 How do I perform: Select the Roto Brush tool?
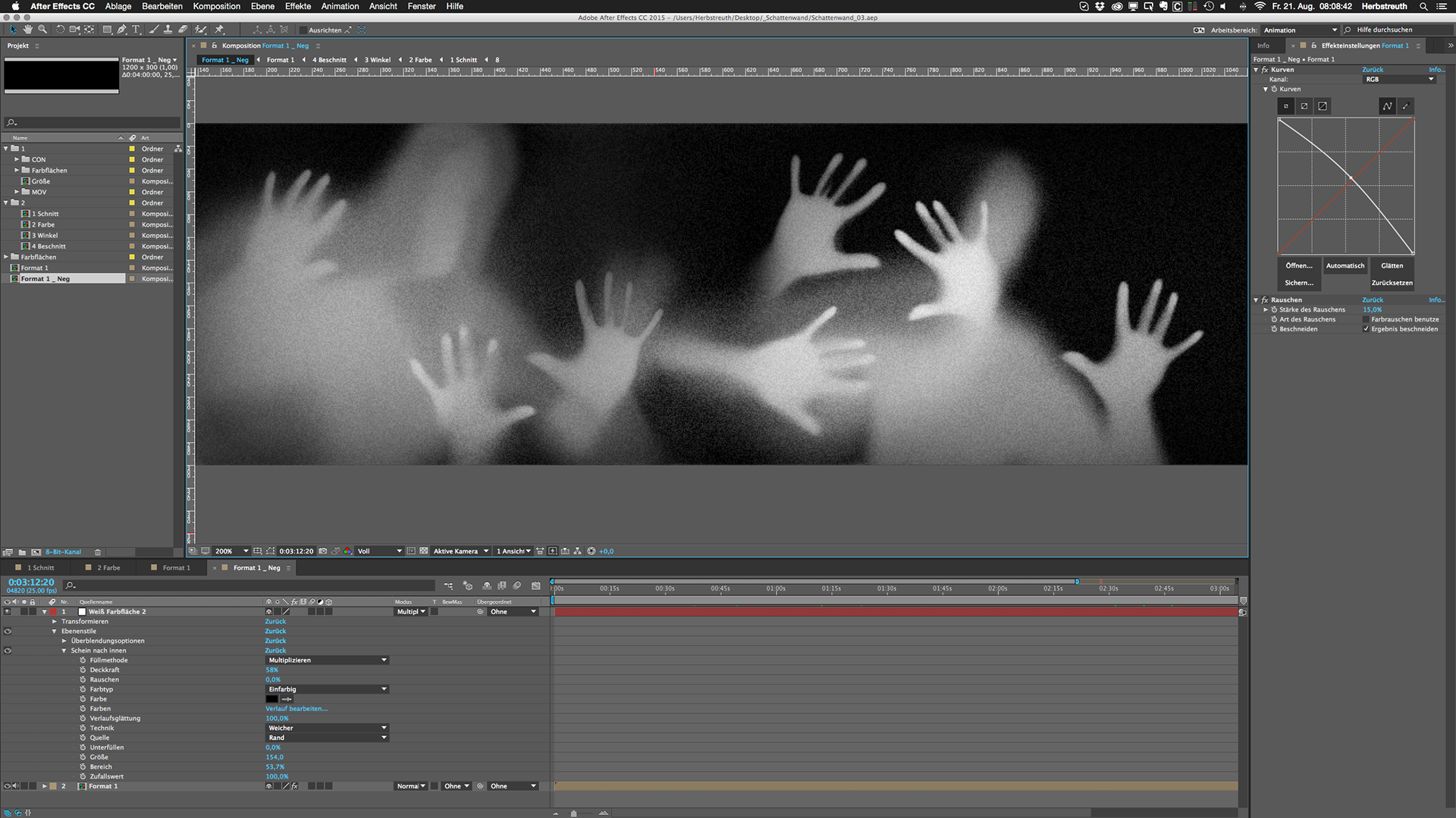200,30
